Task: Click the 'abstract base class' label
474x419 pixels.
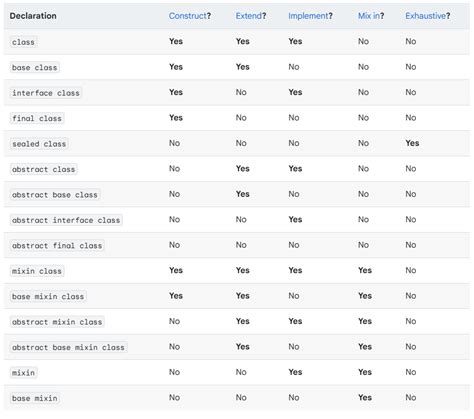Action: 55,195
